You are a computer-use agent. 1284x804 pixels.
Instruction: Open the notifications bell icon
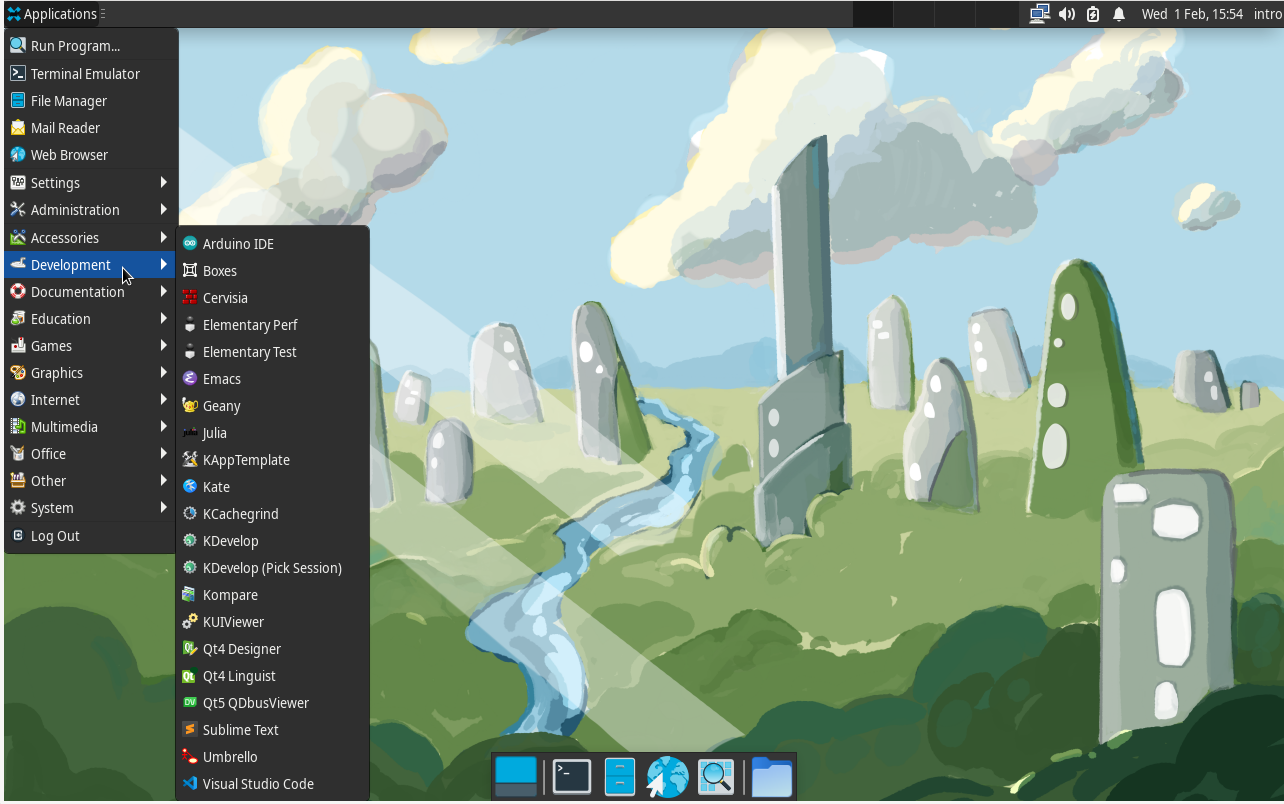click(1119, 14)
